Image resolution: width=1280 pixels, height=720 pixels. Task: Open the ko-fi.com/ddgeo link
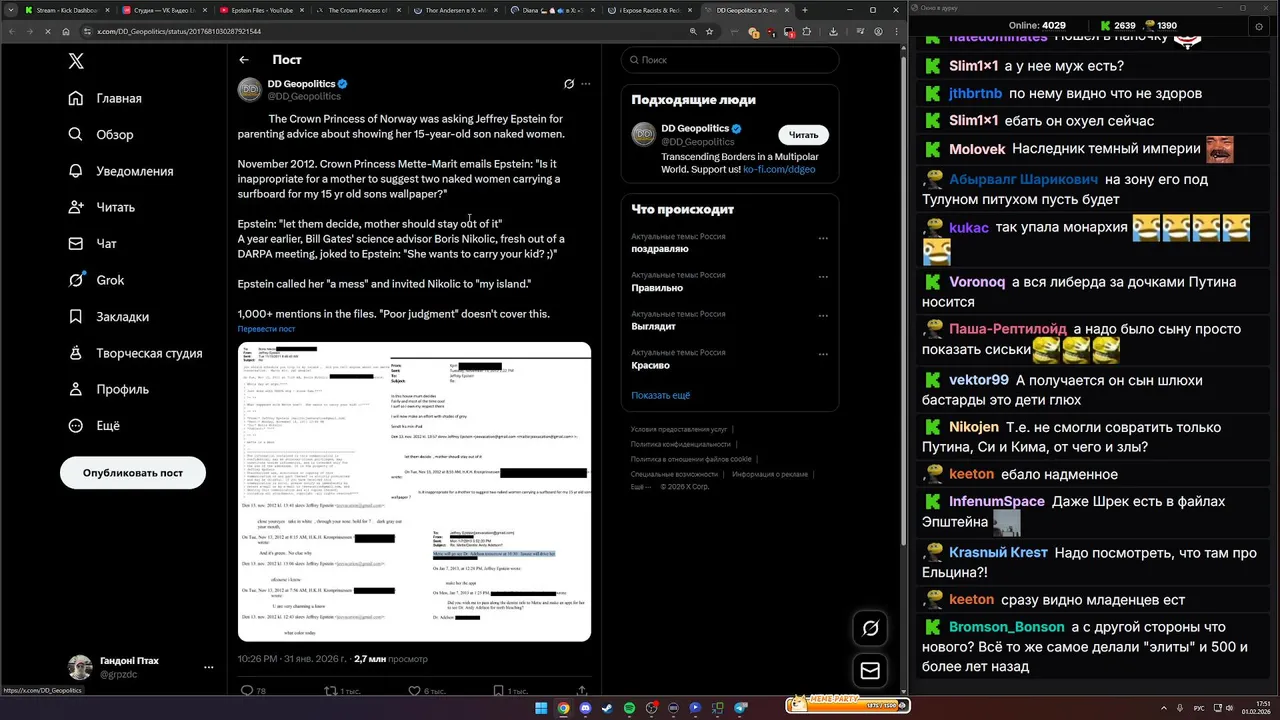[779, 170]
